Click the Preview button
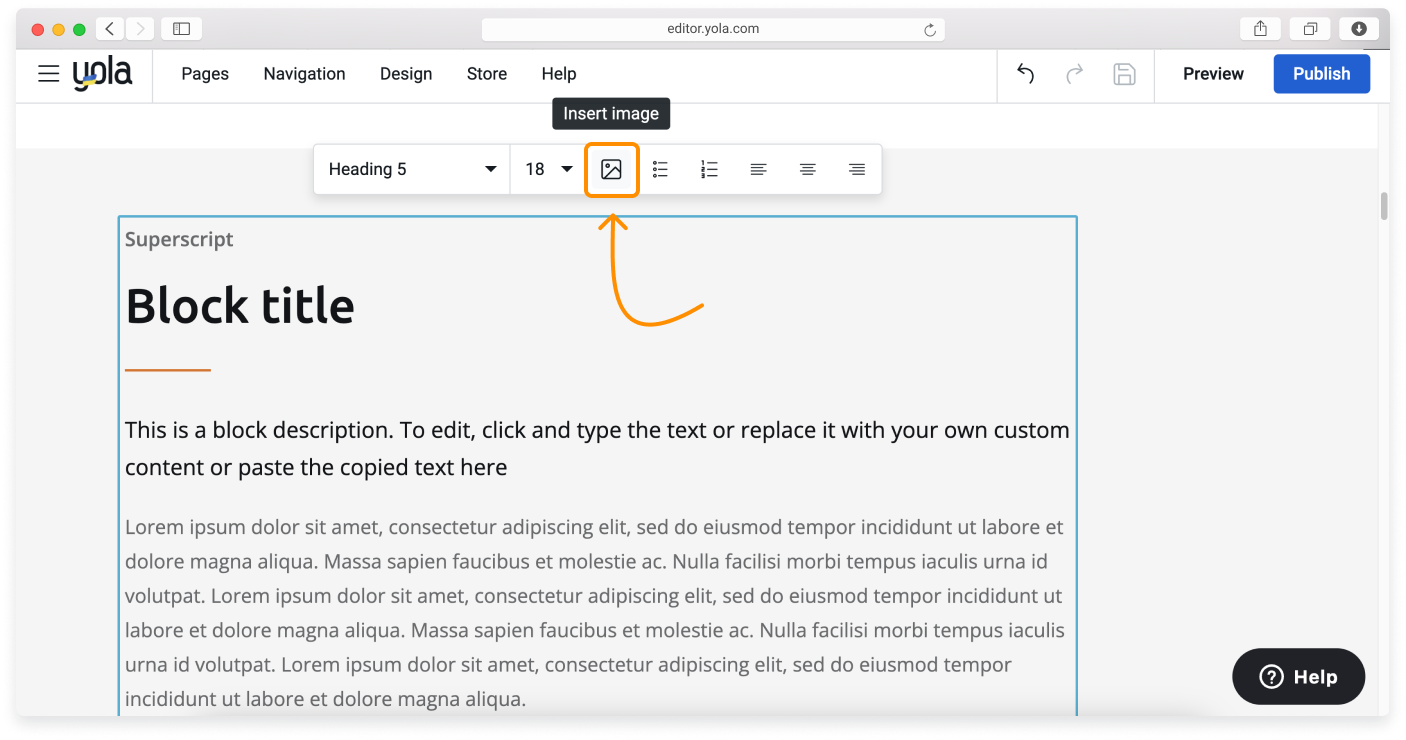 1213,74
